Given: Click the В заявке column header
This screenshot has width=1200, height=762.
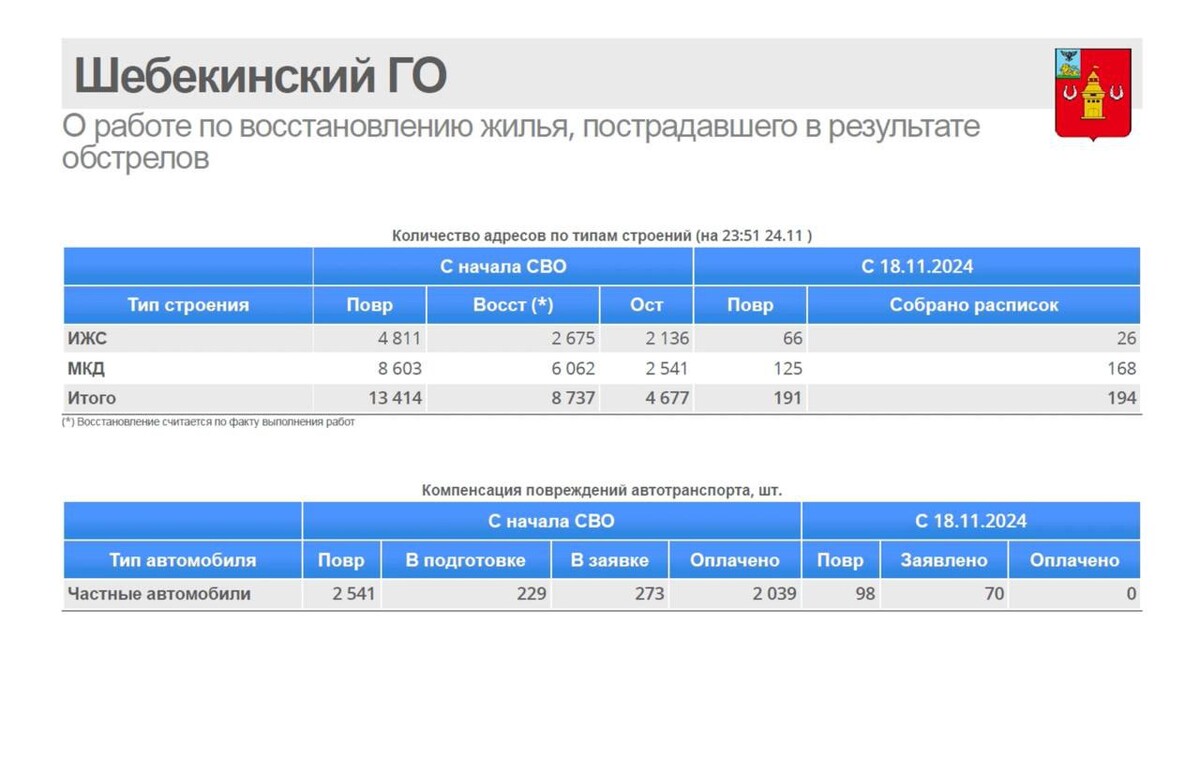Looking at the screenshot, I should [610, 560].
